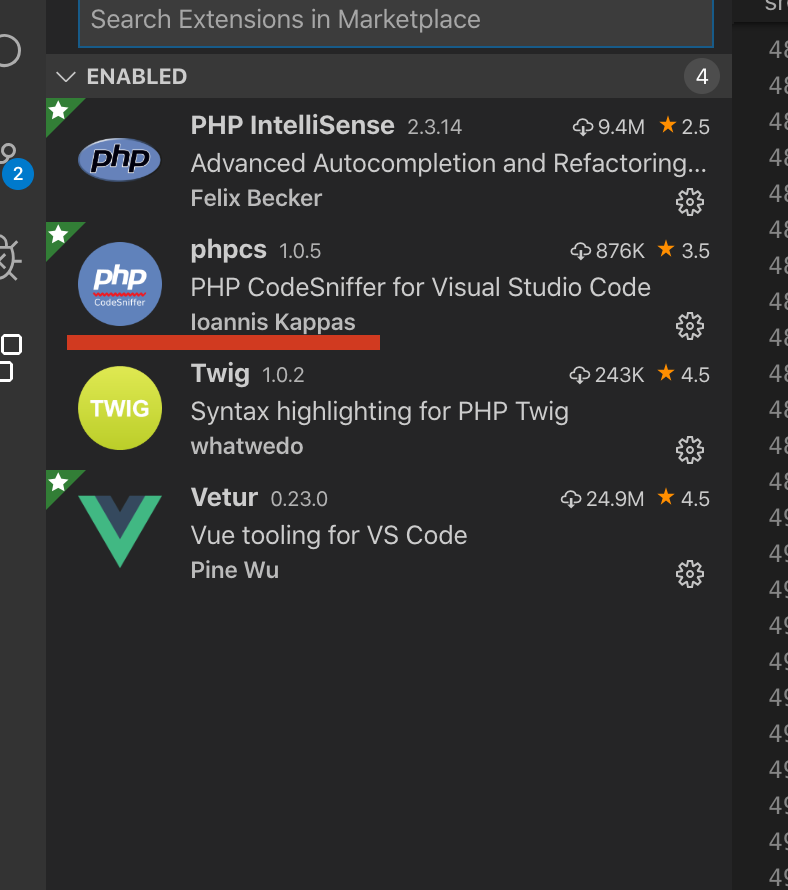Select the Vetur extension title

224,498
